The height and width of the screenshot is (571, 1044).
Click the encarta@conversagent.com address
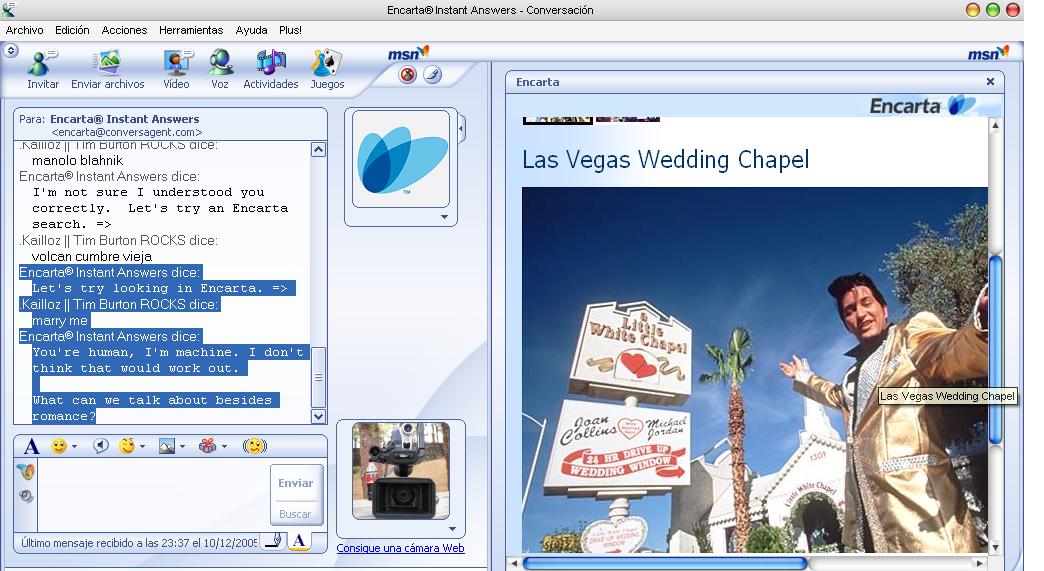[127, 132]
